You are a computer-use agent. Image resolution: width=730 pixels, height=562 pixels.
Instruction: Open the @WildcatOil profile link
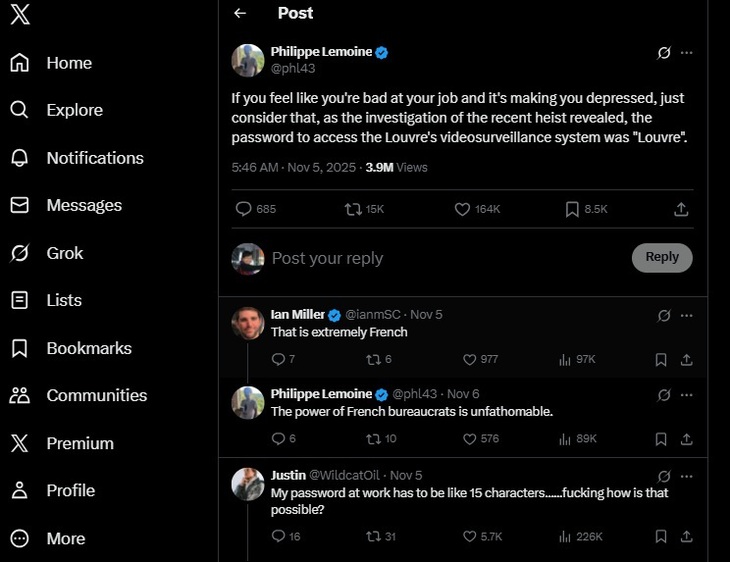point(346,475)
